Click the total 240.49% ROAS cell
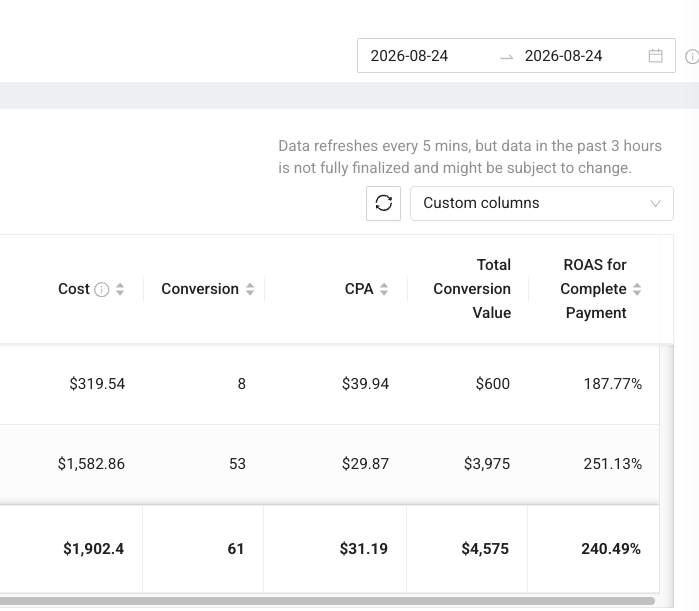This screenshot has height=611, width=699. 611,549
